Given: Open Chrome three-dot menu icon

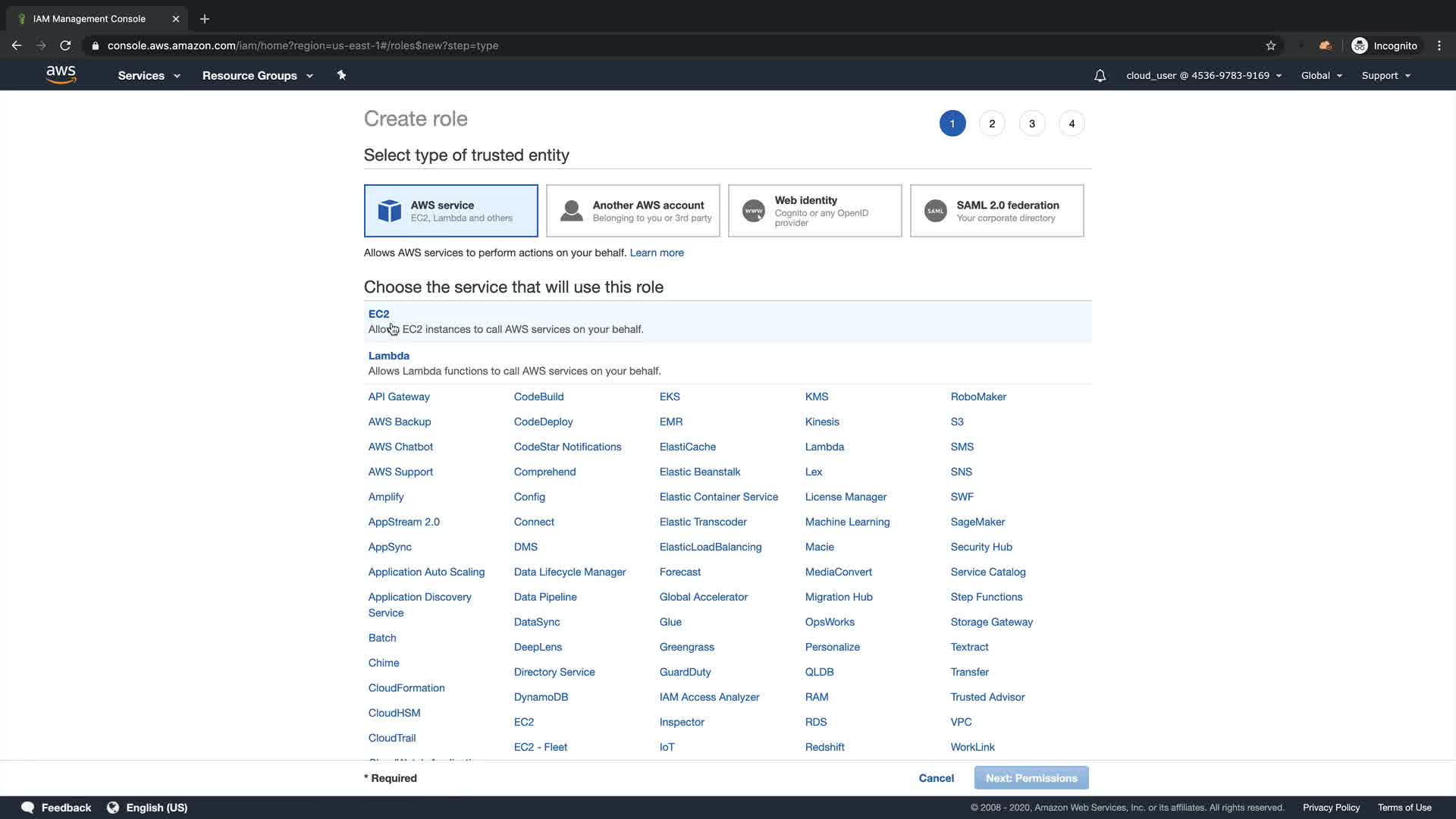Looking at the screenshot, I should [1439, 45].
